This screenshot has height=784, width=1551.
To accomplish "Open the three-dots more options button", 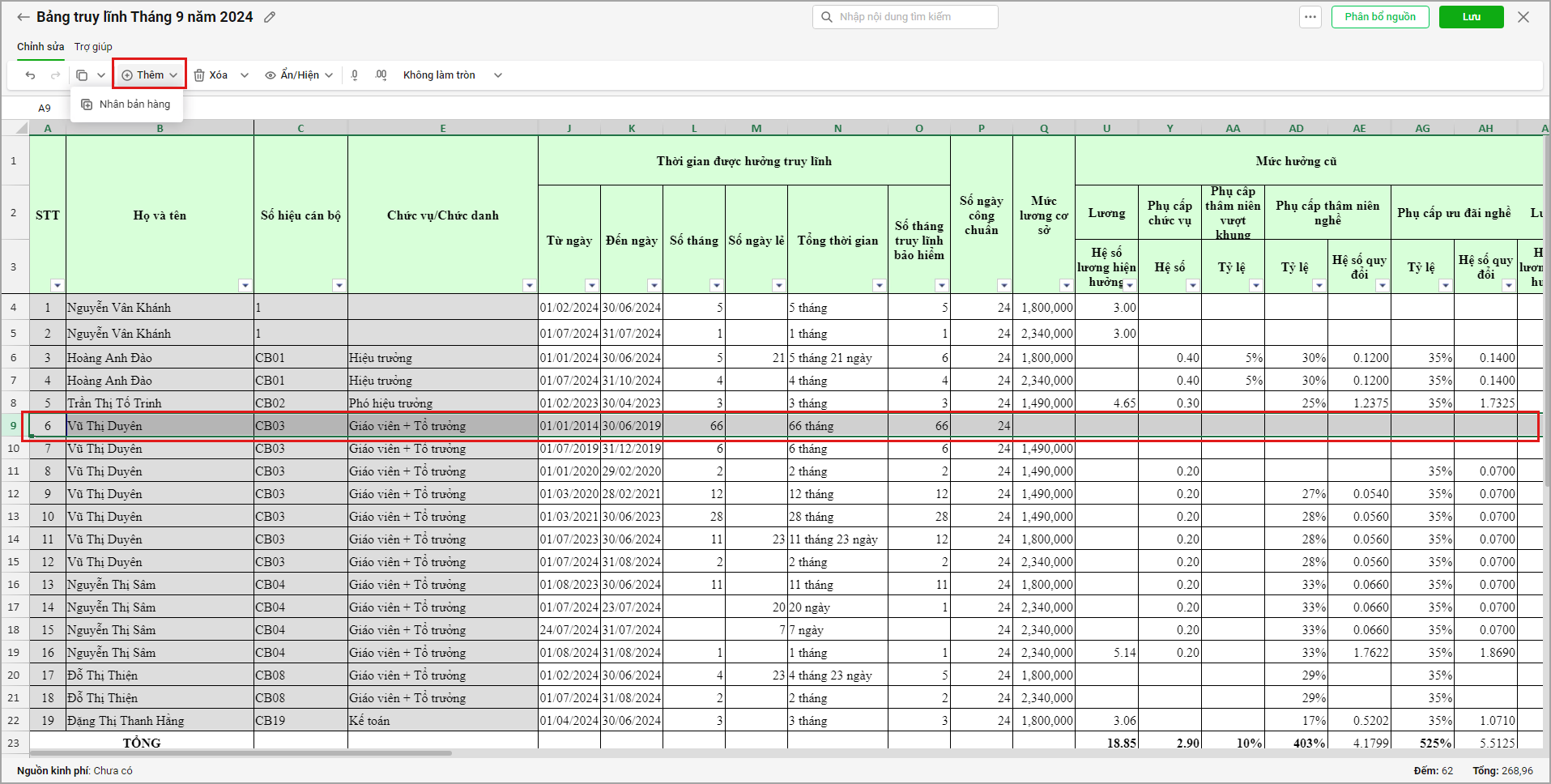I will pyautogui.click(x=1310, y=17).
